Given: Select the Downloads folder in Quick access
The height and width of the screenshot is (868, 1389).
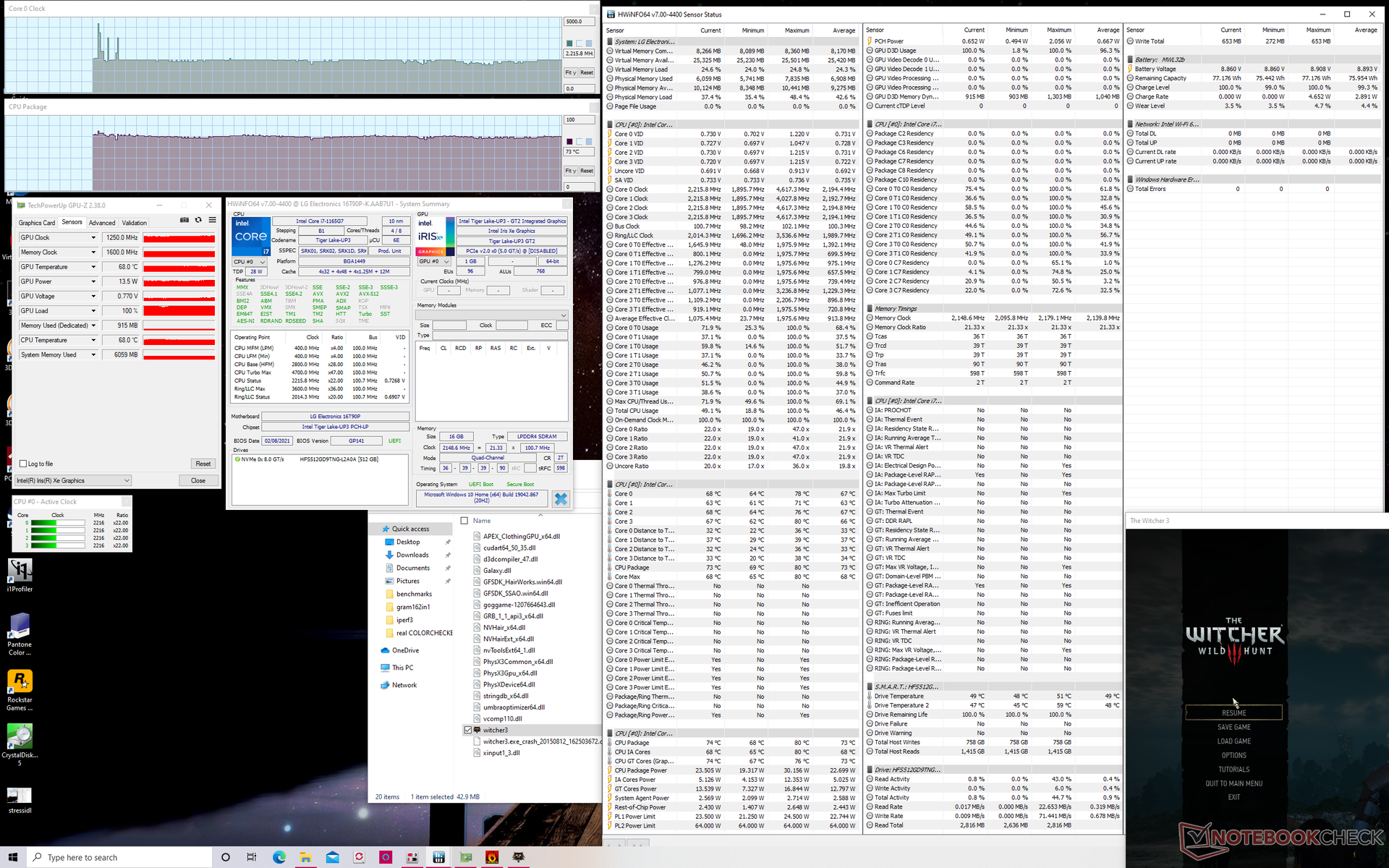Looking at the screenshot, I should tap(412, 555).
